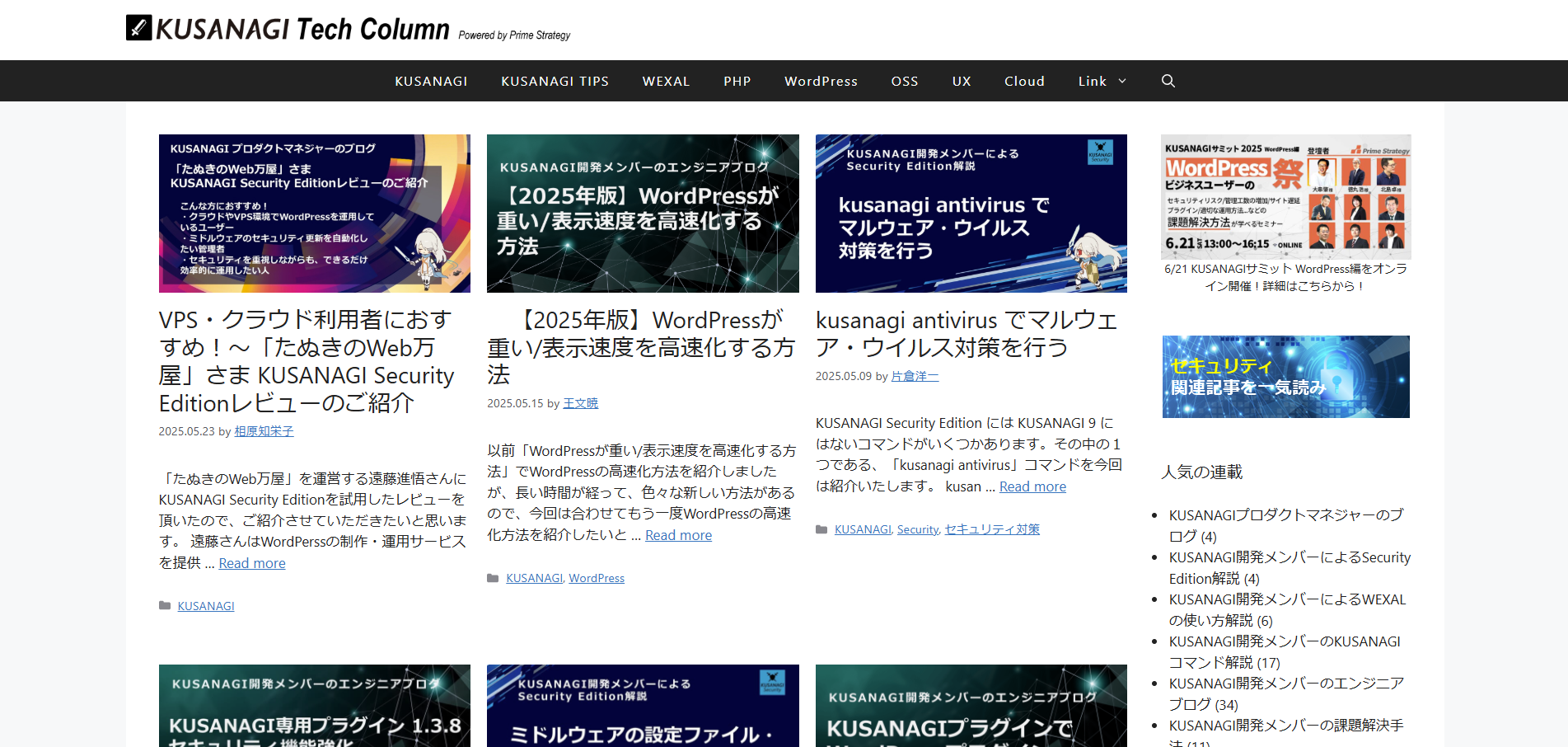Open the OSS menu item

tap(905, 81)
